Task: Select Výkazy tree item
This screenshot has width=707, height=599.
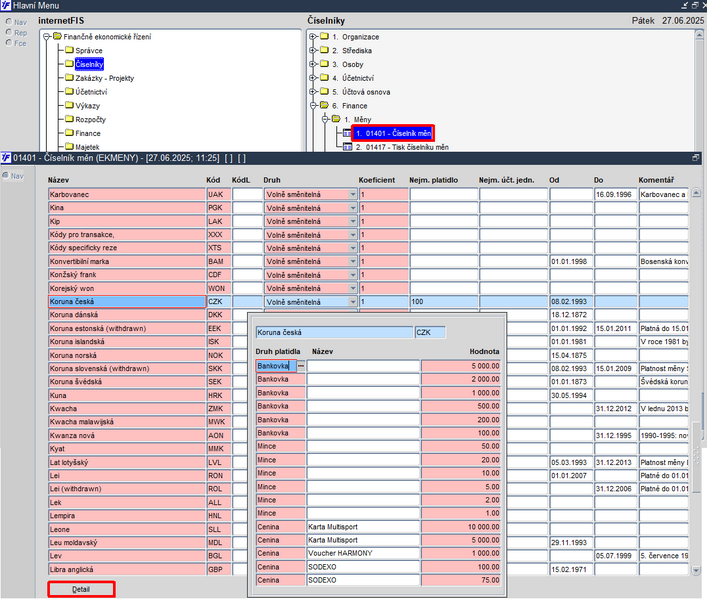Action: [x=87, y=106]
